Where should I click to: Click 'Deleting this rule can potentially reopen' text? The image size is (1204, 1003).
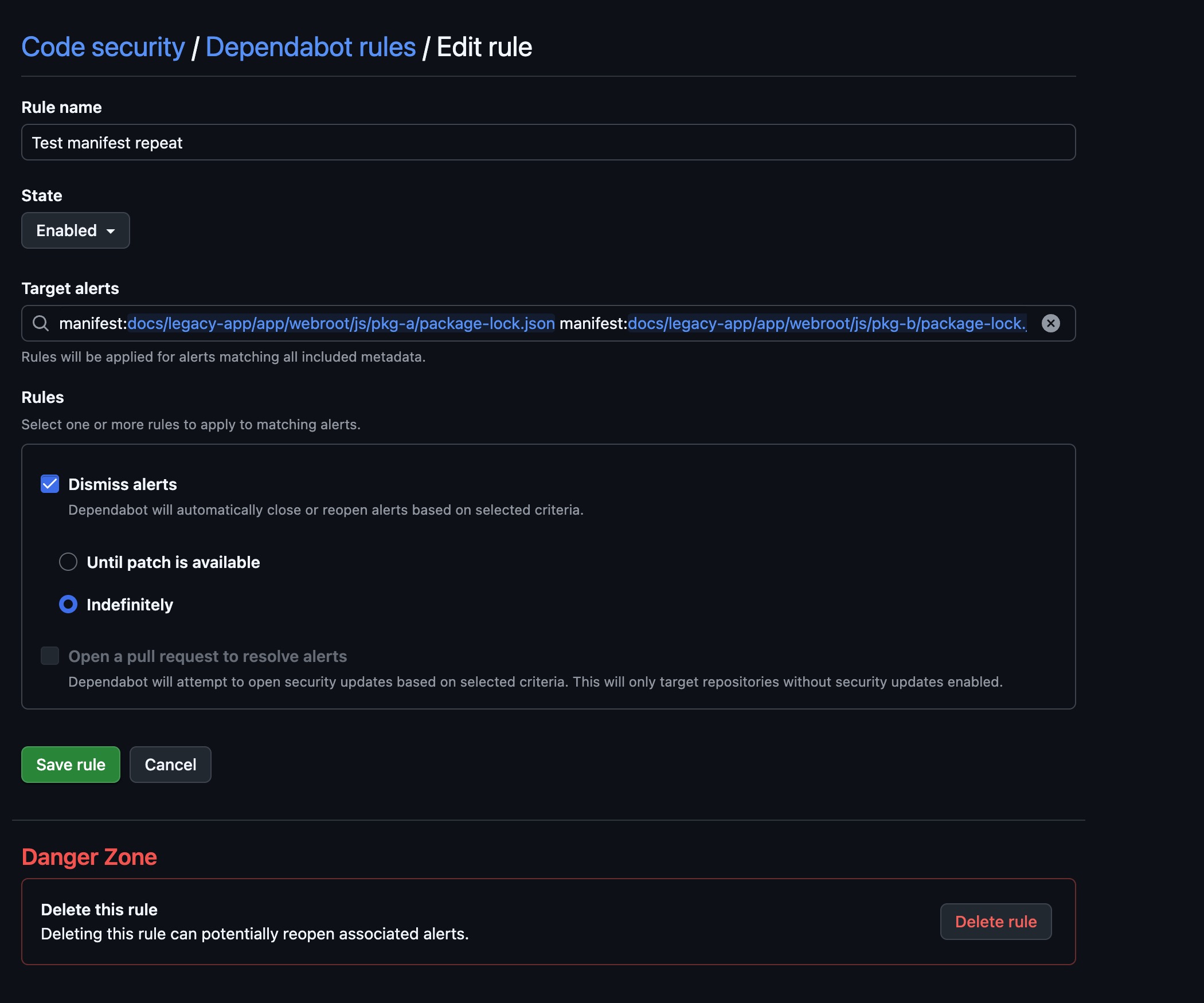[x=255, y=934]
